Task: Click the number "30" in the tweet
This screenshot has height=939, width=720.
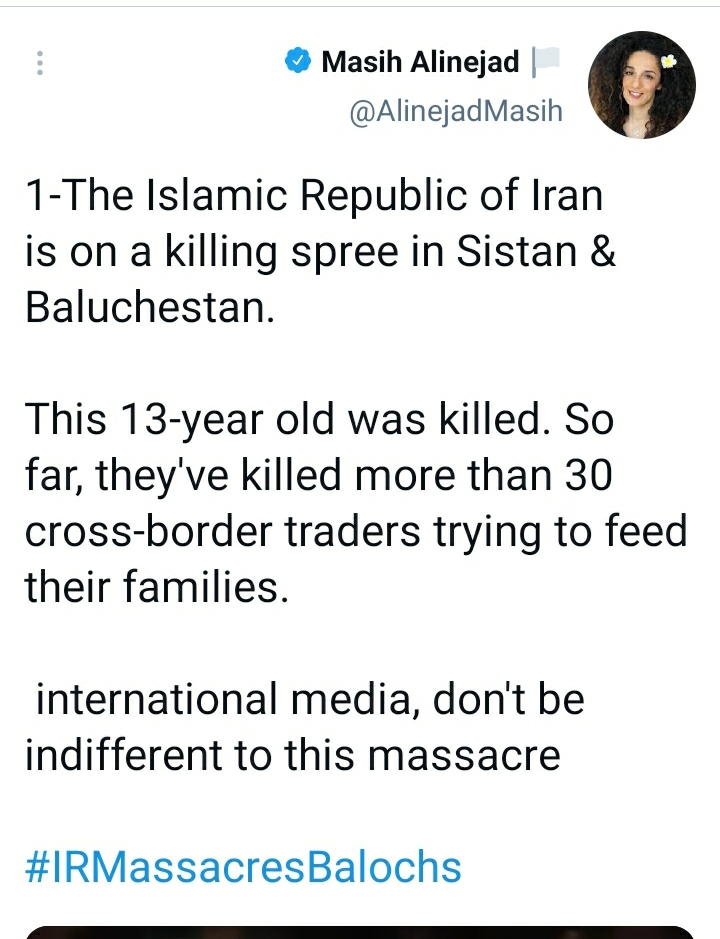Action: click(x=583, y=476)
